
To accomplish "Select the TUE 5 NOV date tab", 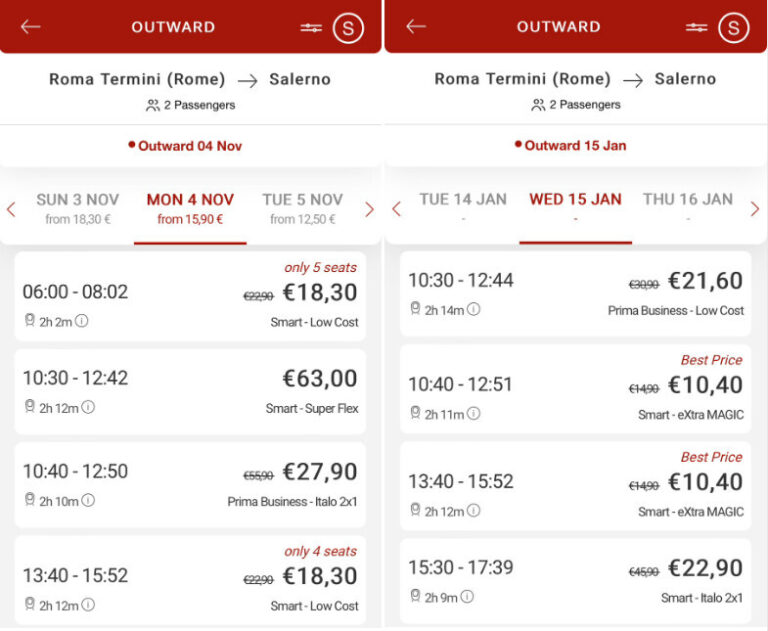I will (x=302, y=208).
